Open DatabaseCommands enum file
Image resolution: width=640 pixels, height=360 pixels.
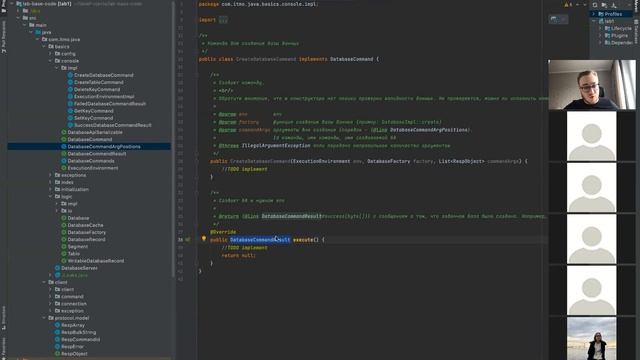[91, 161]
